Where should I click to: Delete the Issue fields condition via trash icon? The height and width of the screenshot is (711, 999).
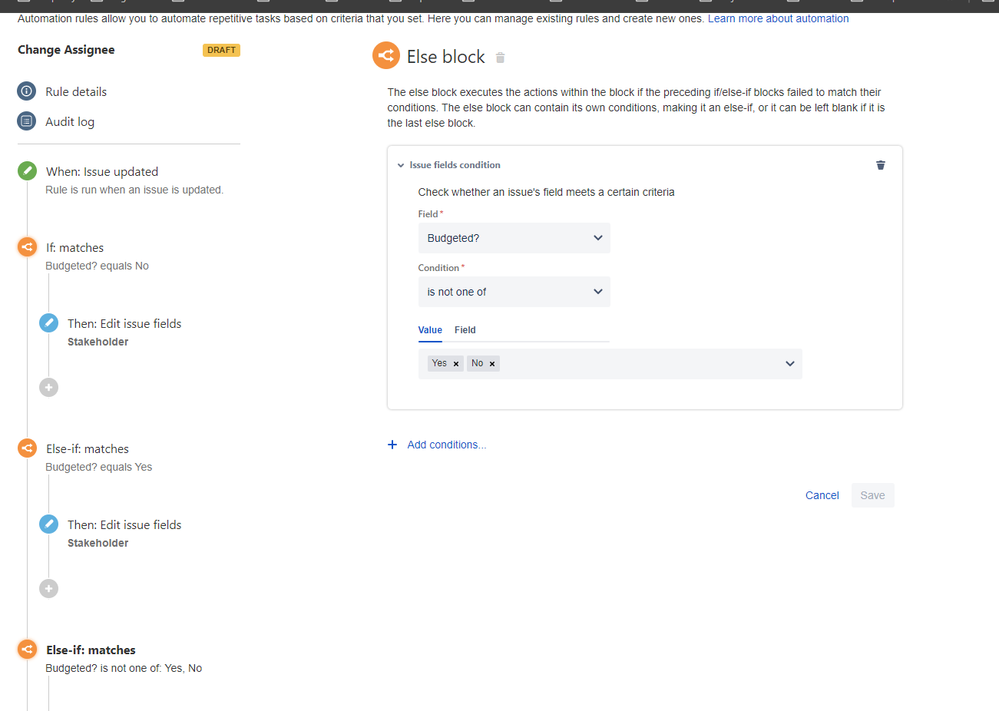click(x=880, y=165)
